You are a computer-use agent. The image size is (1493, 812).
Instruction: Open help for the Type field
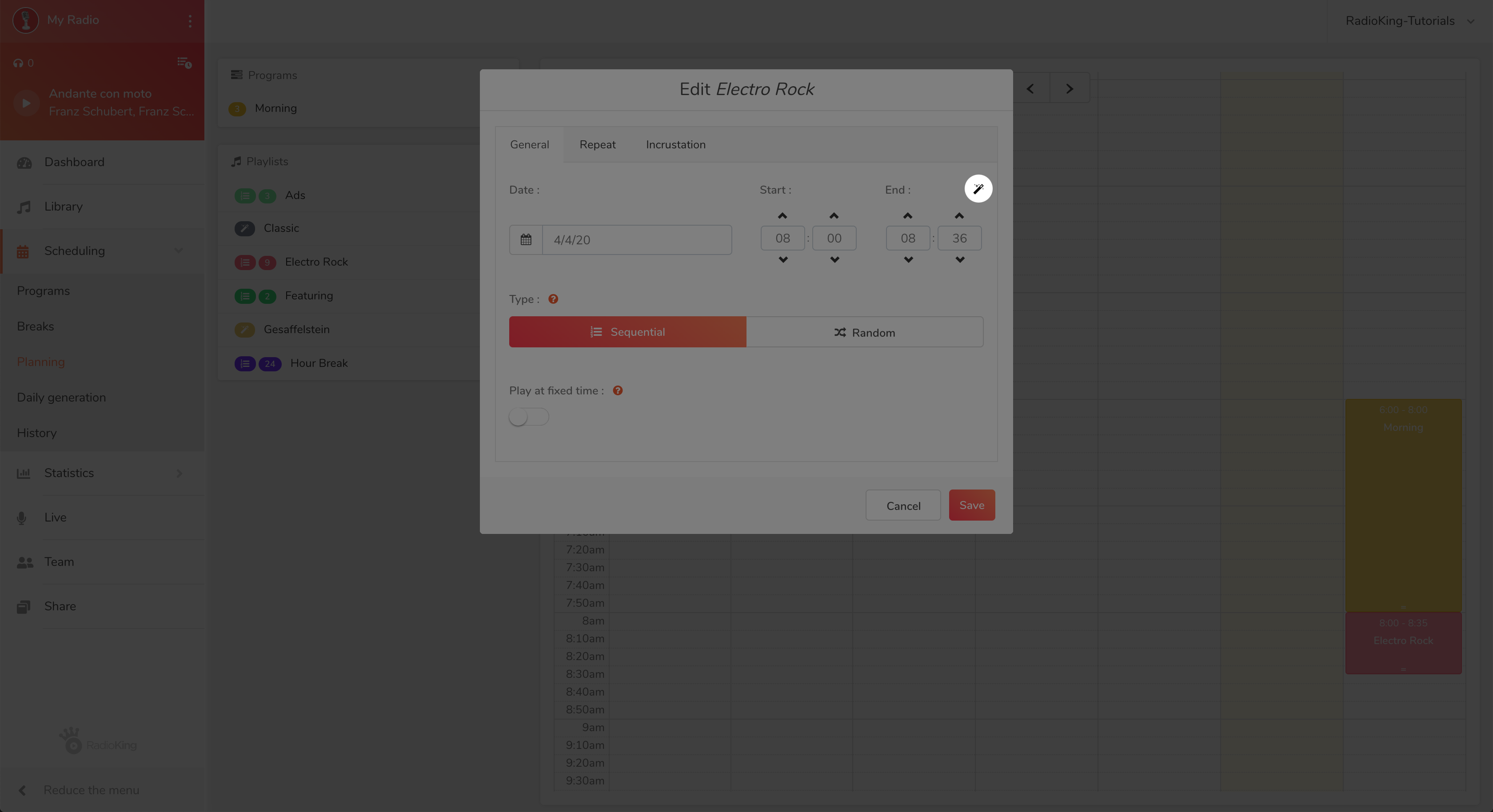(x=553, y=299)
